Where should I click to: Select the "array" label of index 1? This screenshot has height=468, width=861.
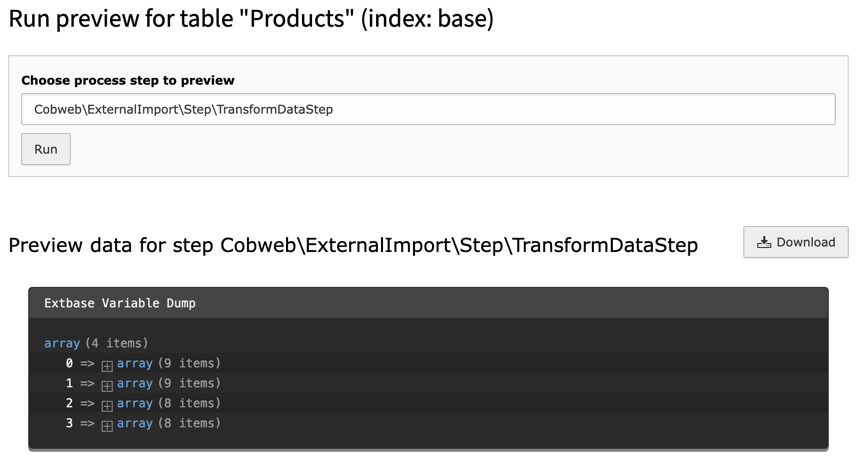135,383
